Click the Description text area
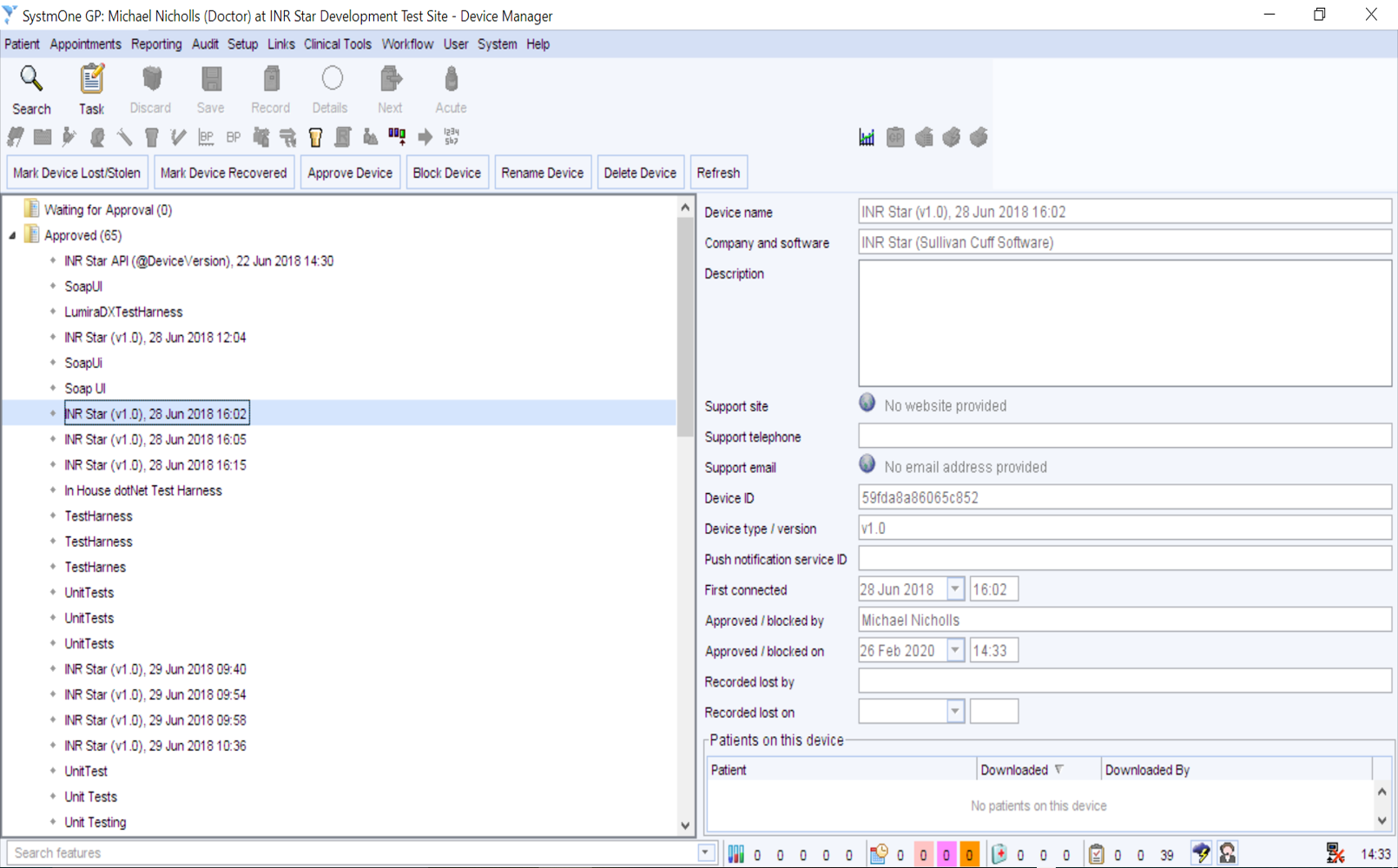The width and height of the screenshot is (1398, 868). (1124, 323)
